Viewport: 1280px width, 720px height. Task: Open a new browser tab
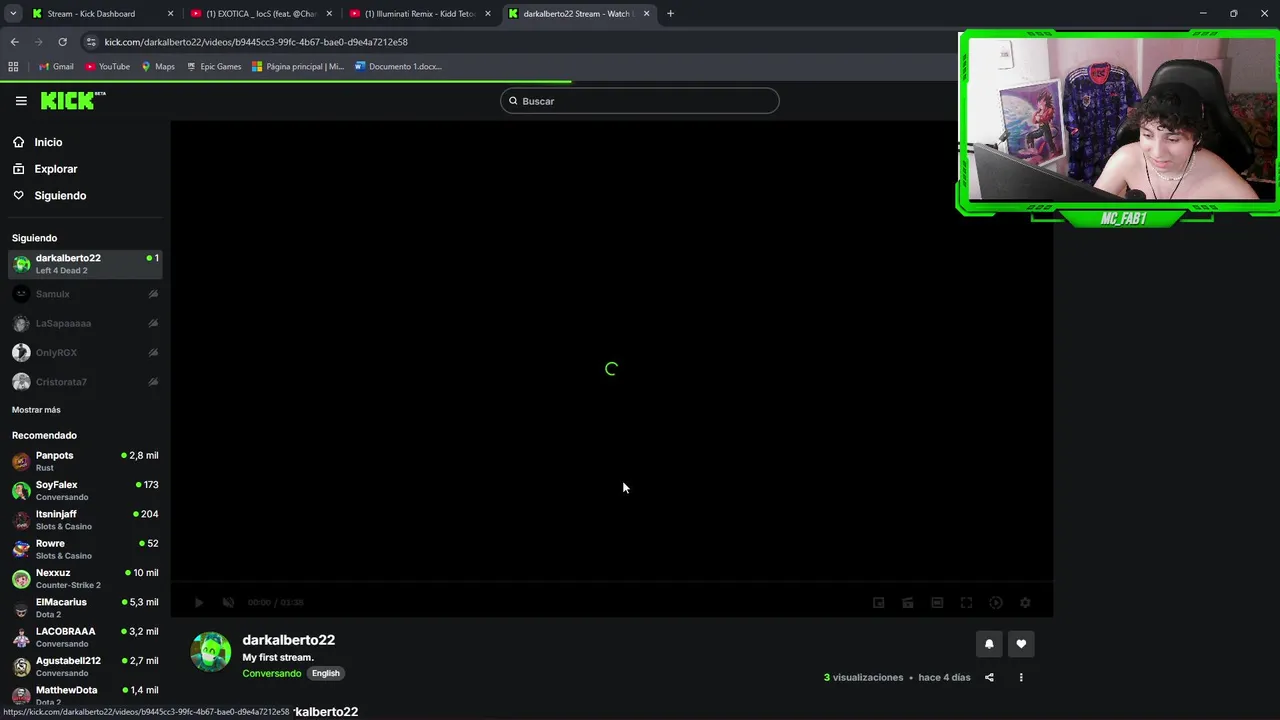[x=670, y=14]
